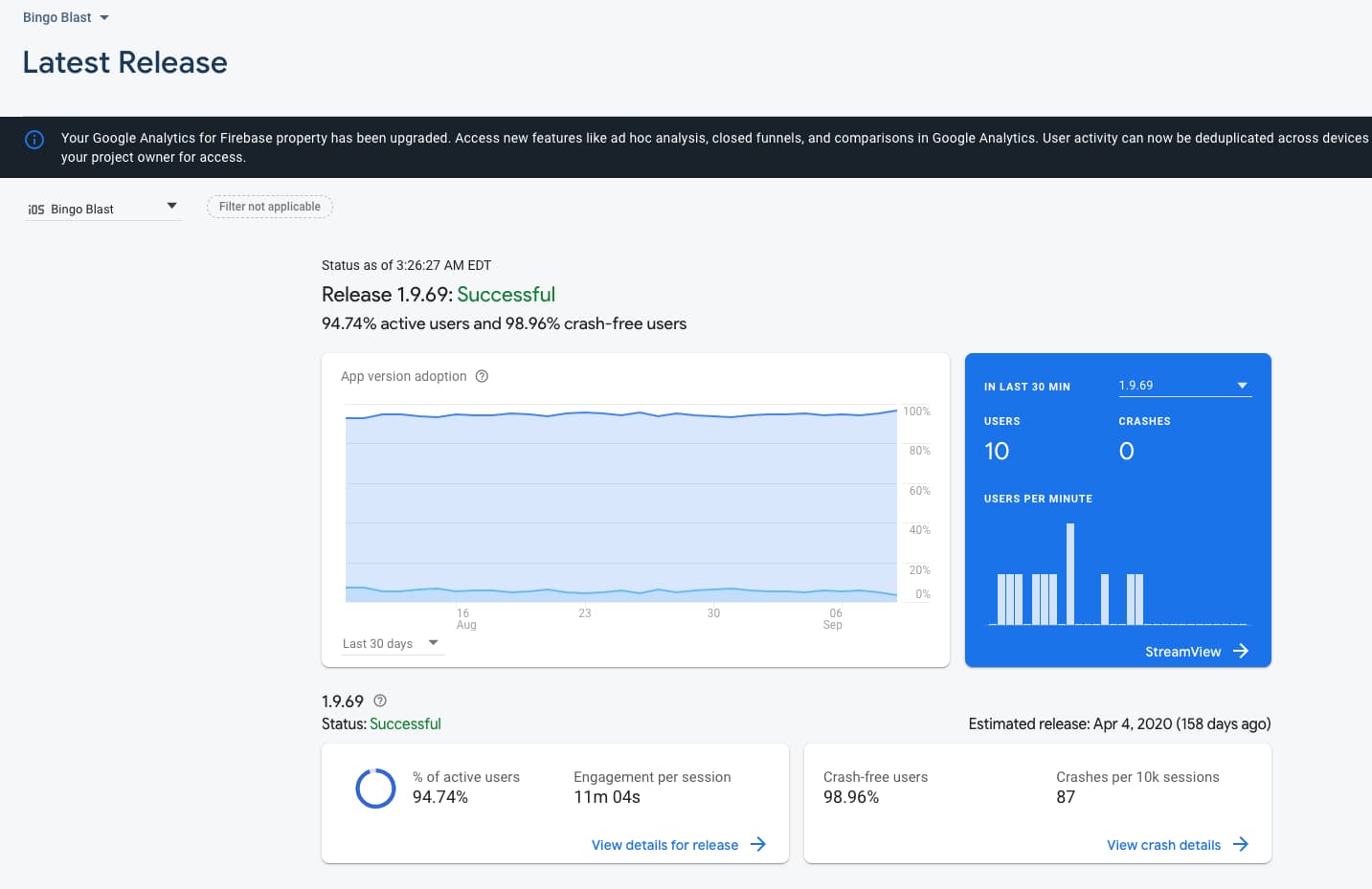Click the active users donut chart

[375, 789]
